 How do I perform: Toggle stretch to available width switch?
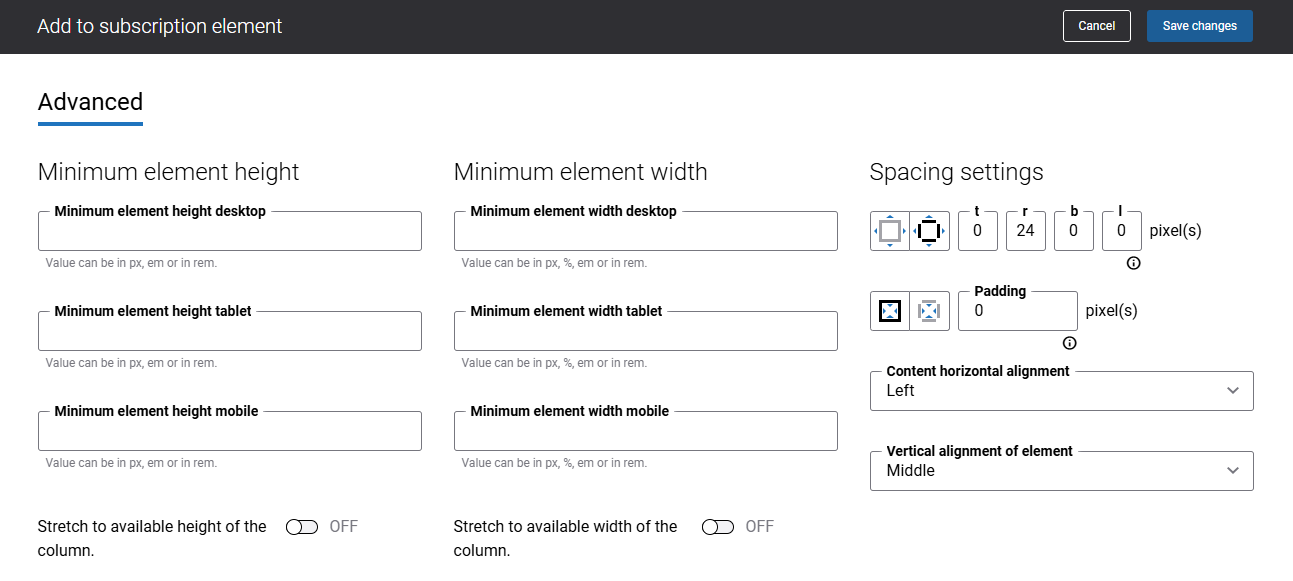point(718,527)
